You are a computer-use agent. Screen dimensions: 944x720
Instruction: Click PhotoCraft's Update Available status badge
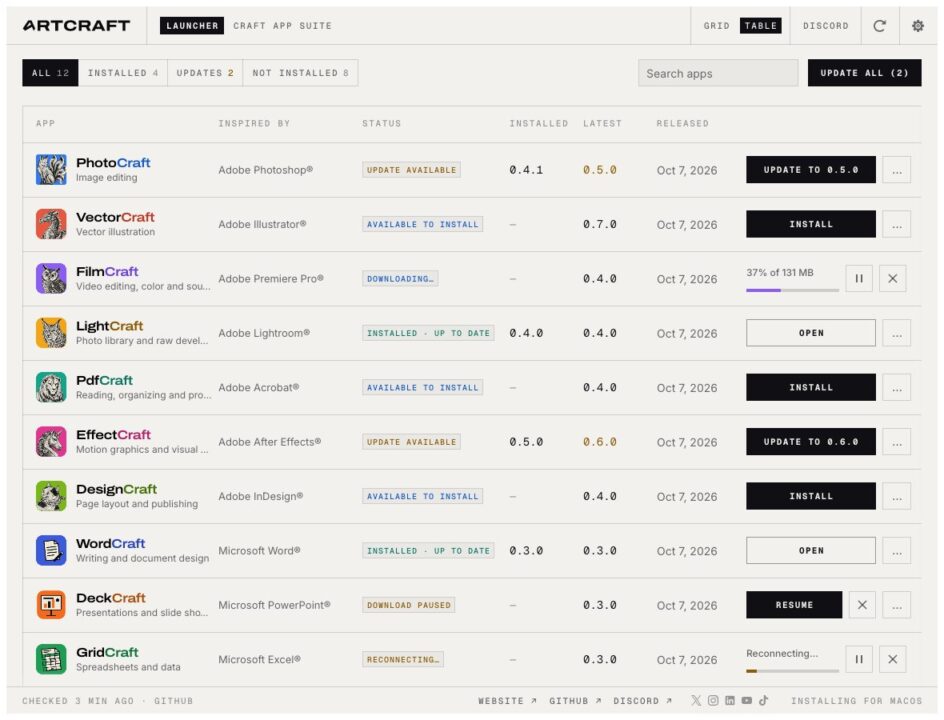click(x=411, y=170)
